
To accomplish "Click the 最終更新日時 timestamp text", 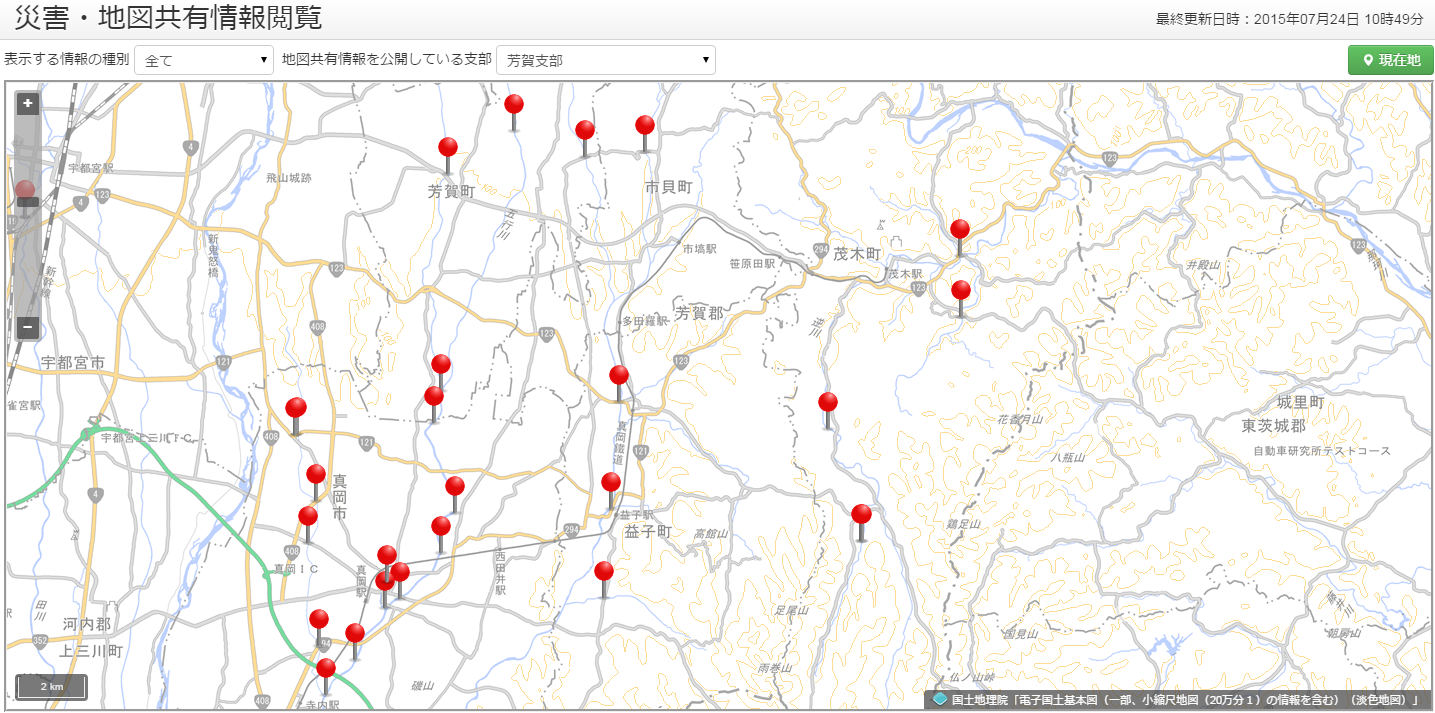I will pos(1290,19).
